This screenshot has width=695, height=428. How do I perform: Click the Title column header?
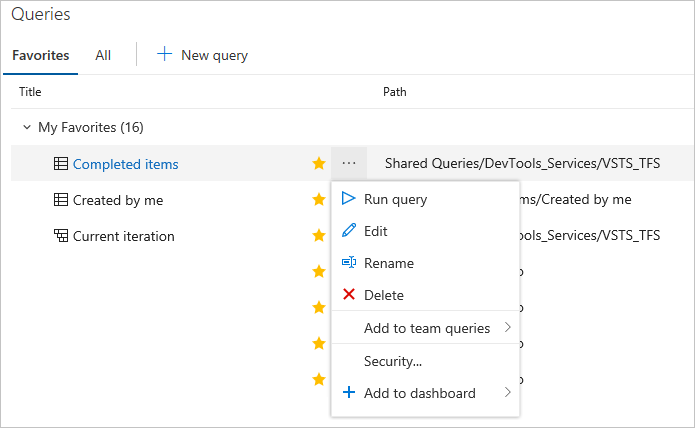point(31,92)
